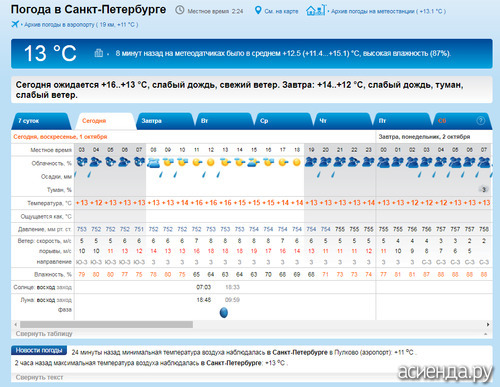Click the right arrow of the table scrollbar
Image resolution: width=500 pixels, height=387 pixels.
pos(488,324)
